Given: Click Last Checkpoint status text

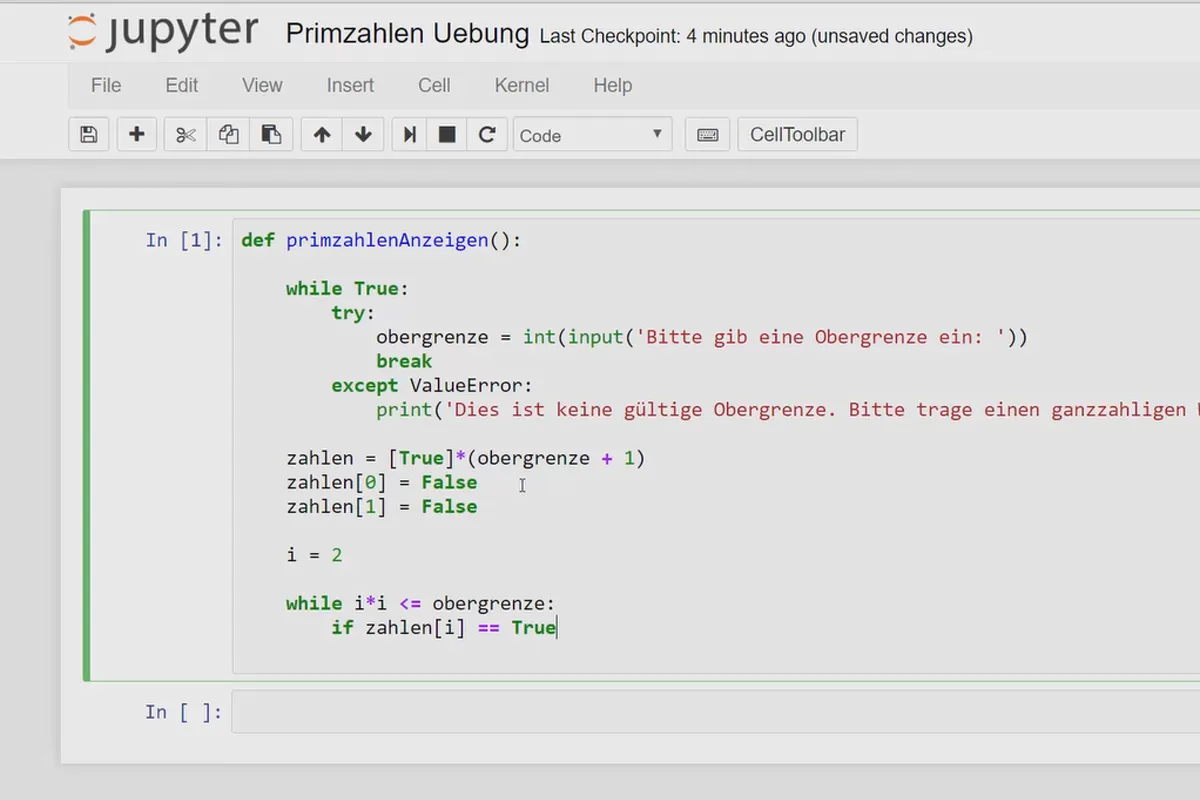Looking at the screenshot, I should [x=756, y=37].
